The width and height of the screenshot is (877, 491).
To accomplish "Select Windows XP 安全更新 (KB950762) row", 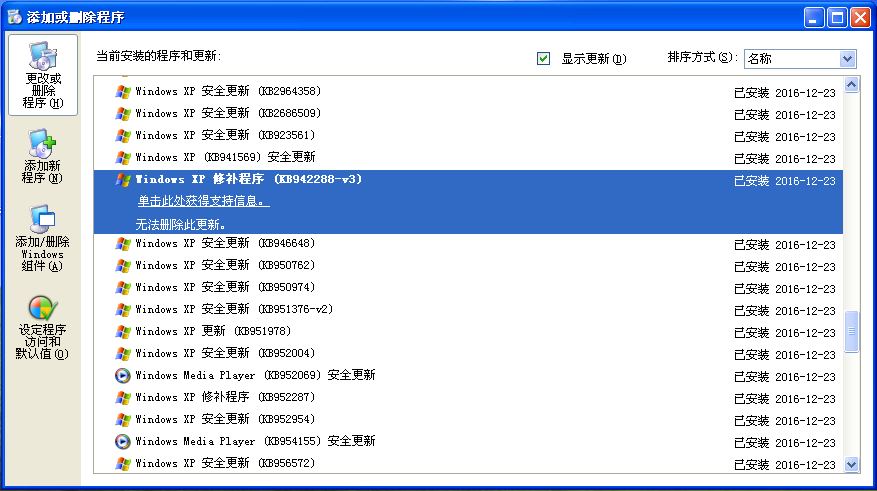I will coord(468,266).
